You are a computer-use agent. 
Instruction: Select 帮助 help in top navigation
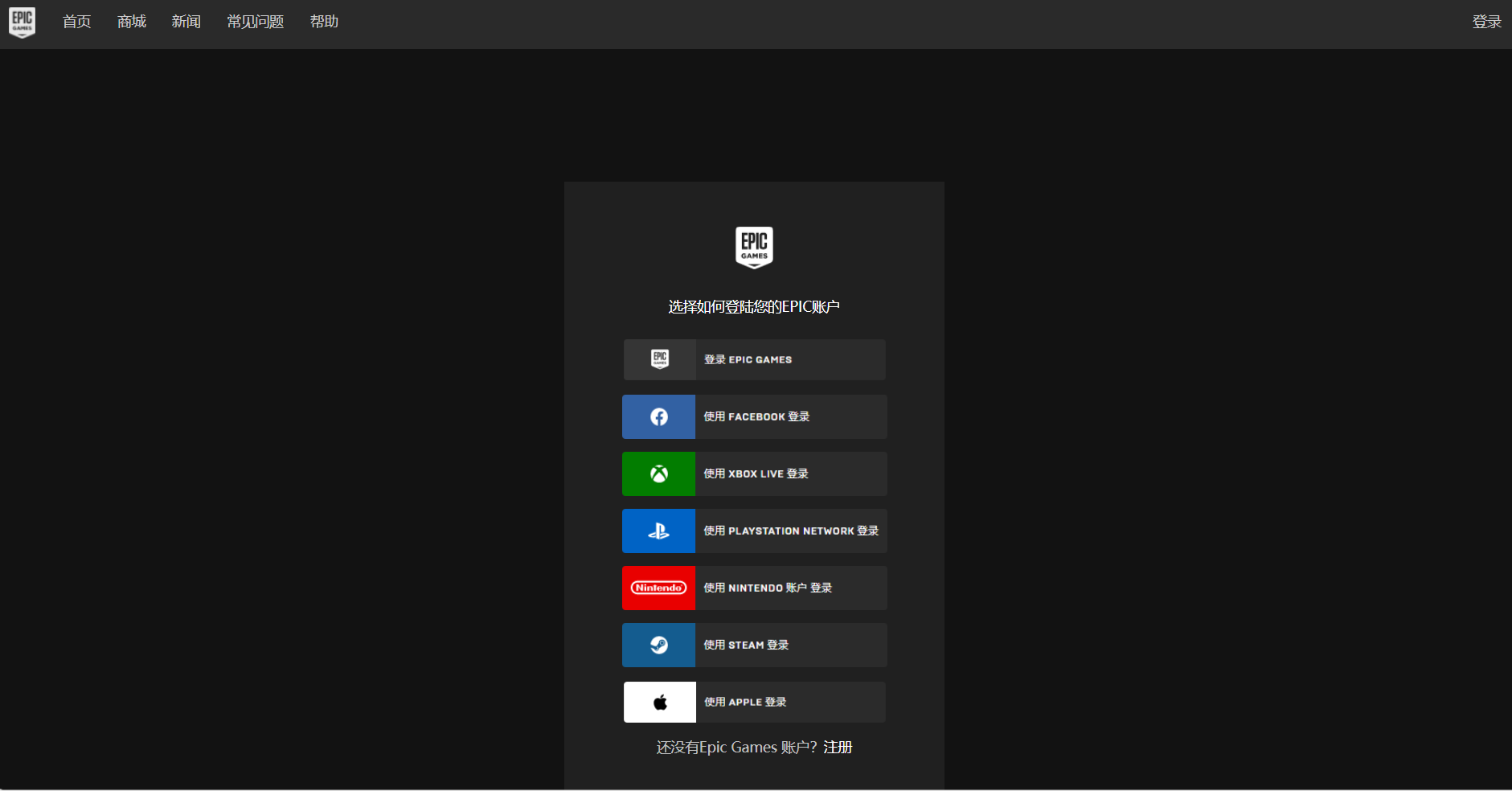[x=324, y=22]
